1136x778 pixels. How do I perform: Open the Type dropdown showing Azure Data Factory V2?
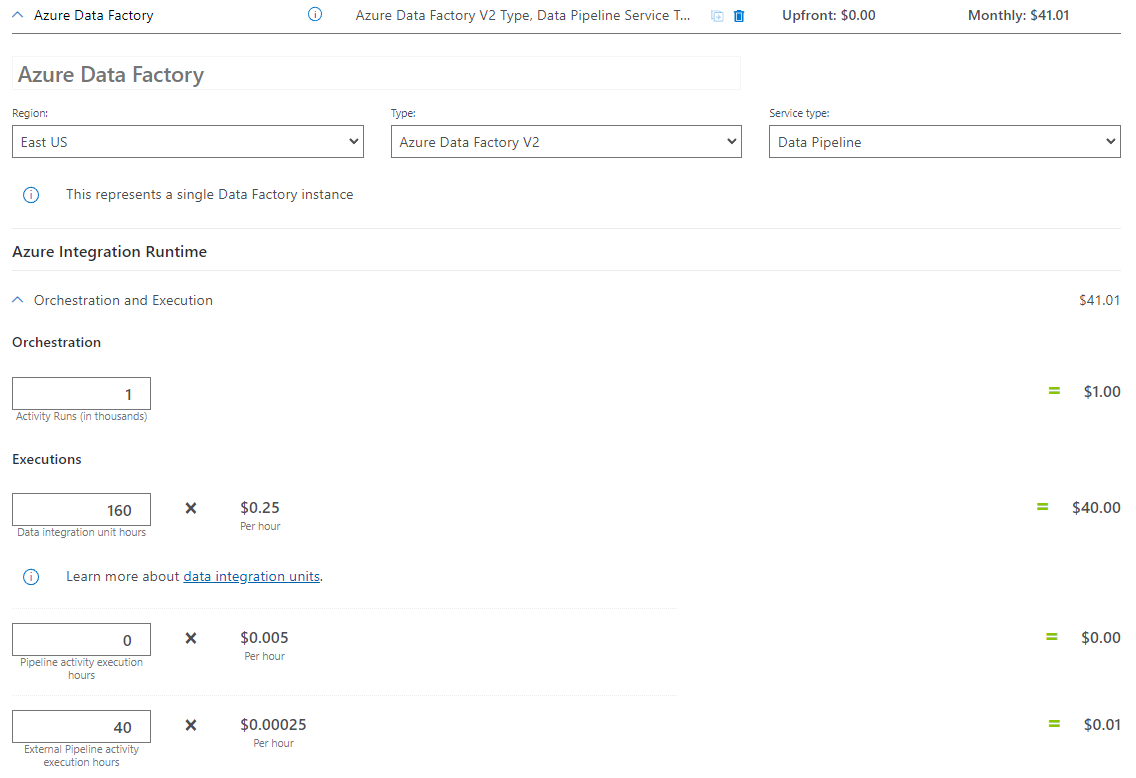coord(566,141)
